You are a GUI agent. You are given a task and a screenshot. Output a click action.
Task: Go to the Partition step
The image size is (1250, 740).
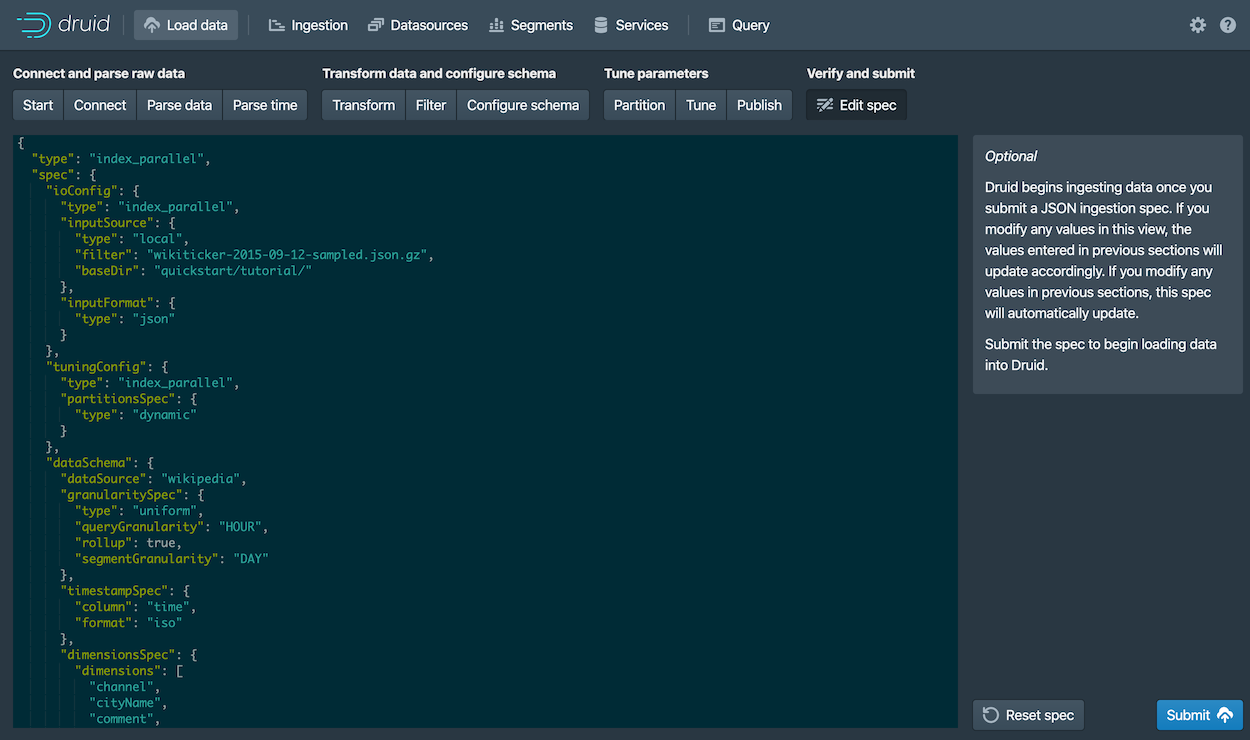(x=639, y=104)
